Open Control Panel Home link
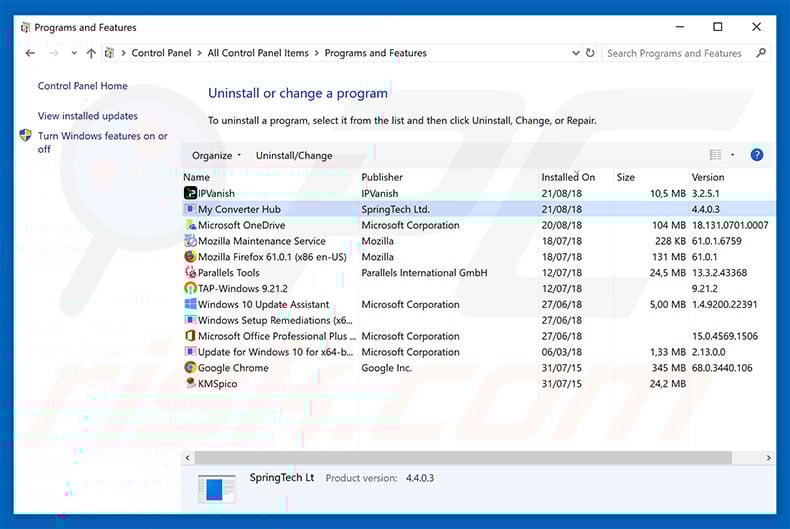This screenshot has width=790, height=529. 83,86
